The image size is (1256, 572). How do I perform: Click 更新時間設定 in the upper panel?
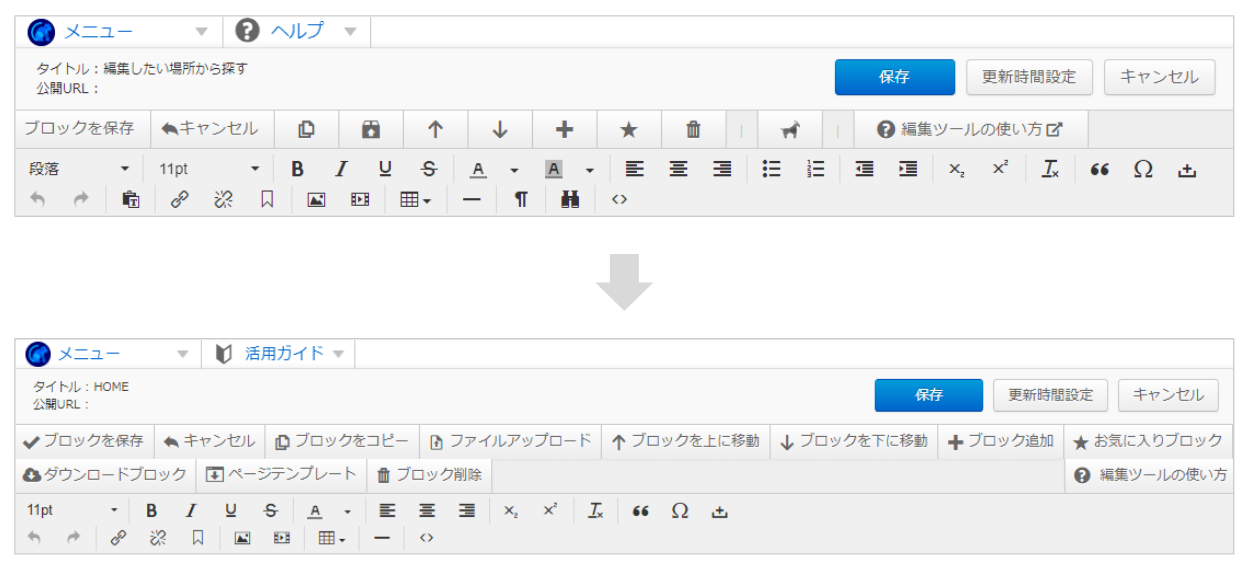click(x=1029, y=77)
